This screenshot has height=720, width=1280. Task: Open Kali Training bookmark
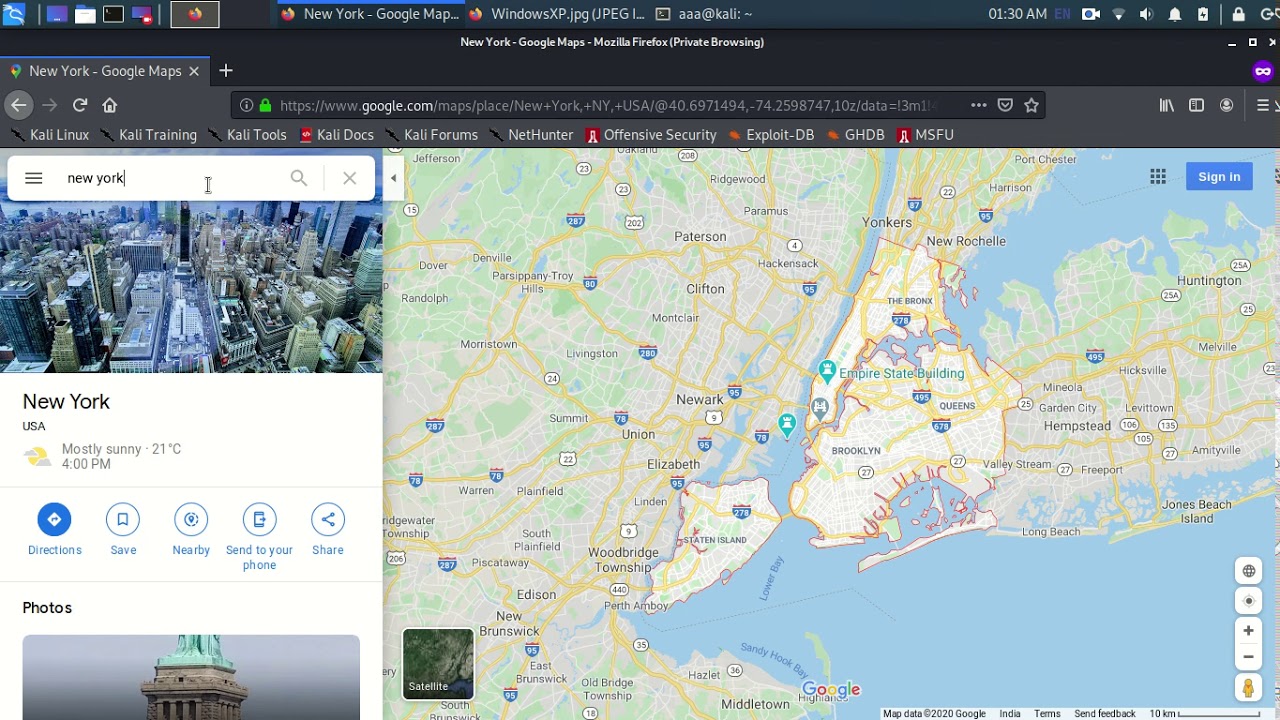148,135
